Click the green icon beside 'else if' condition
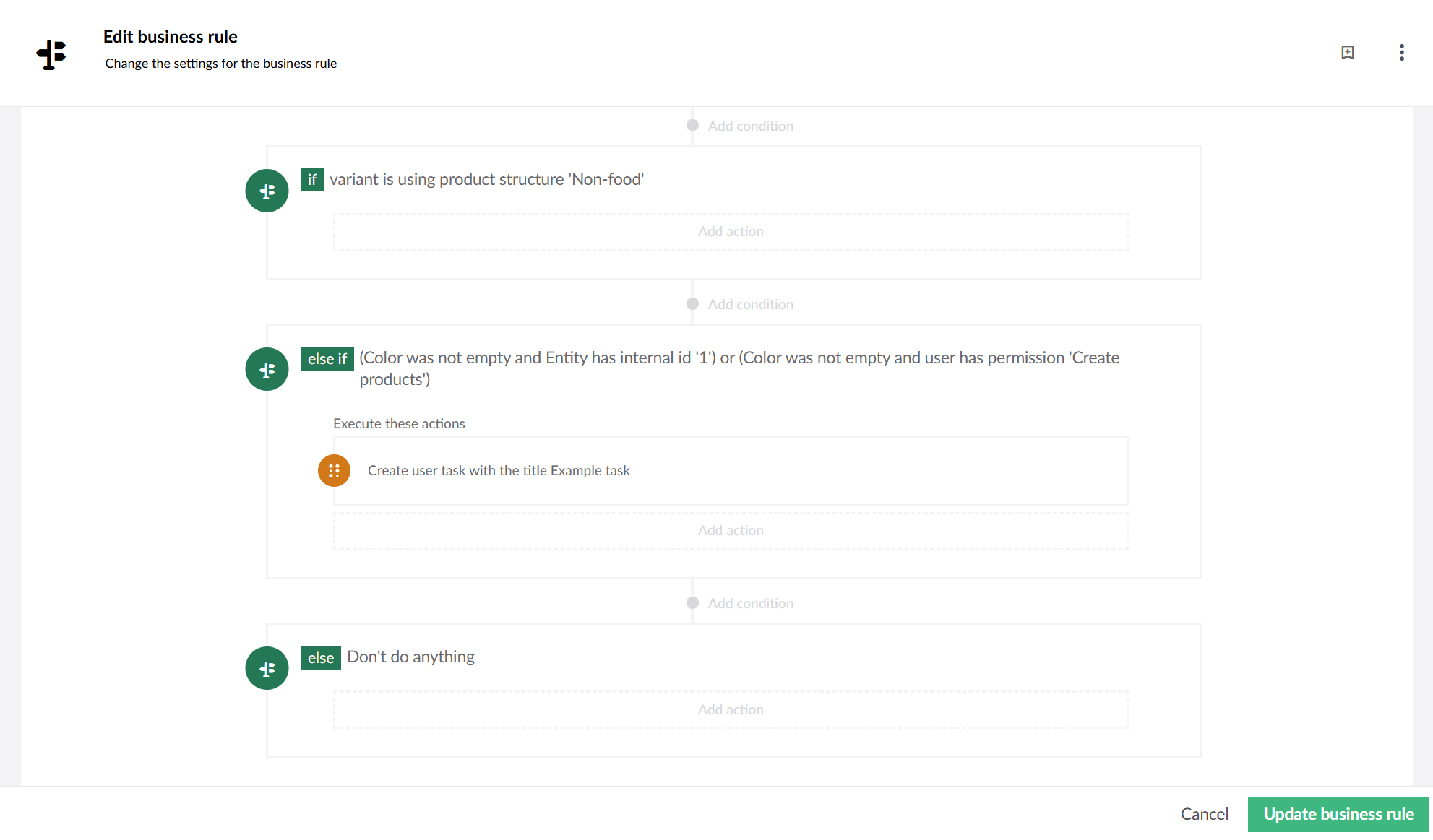1433x840 pixels. (267, 369)
